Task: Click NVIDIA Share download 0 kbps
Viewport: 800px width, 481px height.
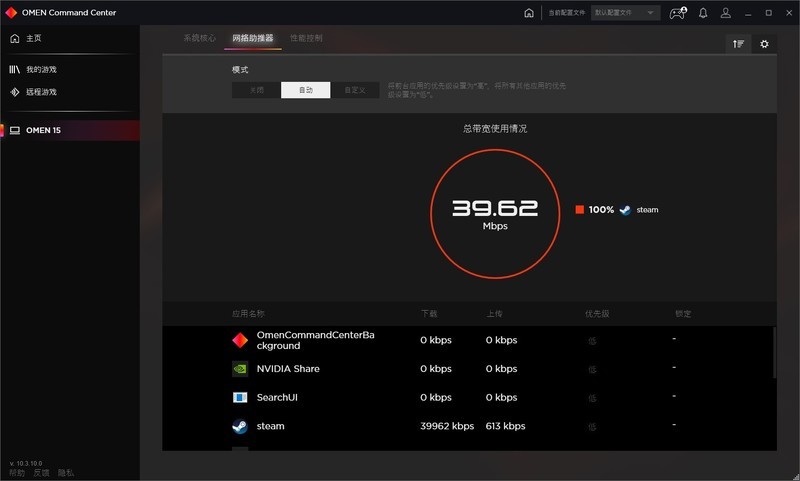Action: (x=436, y=369)
